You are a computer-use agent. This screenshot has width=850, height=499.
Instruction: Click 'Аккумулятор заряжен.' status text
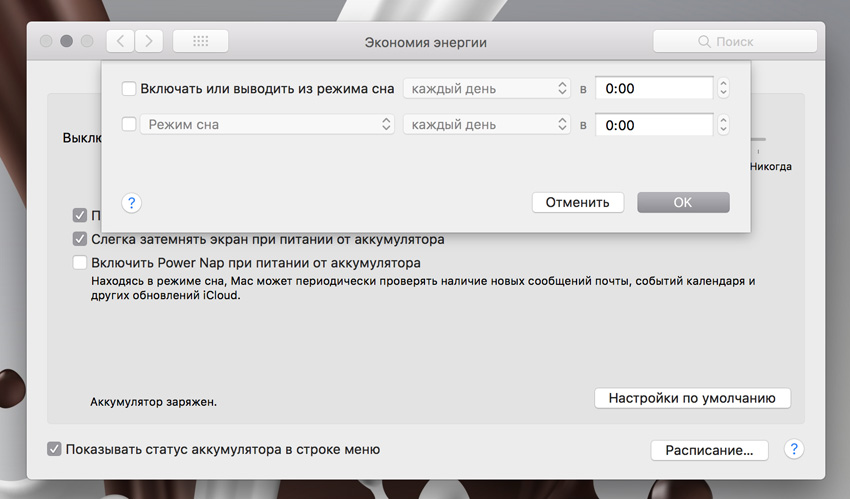coord(153,402)
